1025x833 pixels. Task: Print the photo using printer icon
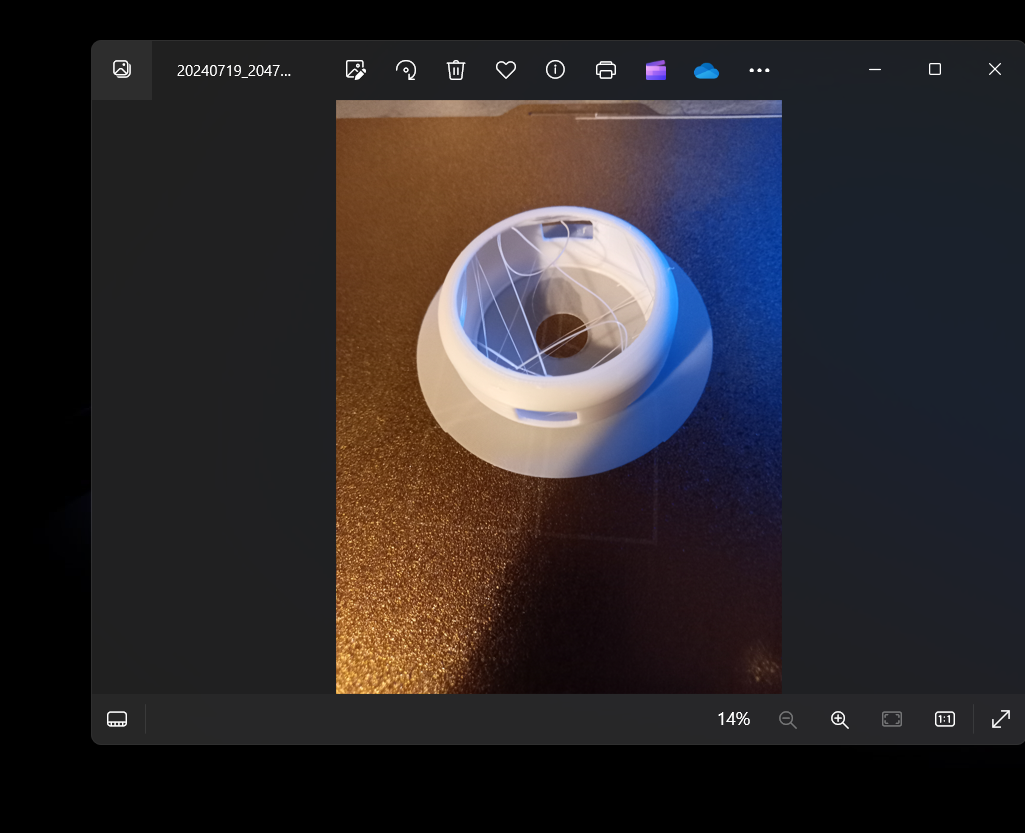[x=606, y=69]
